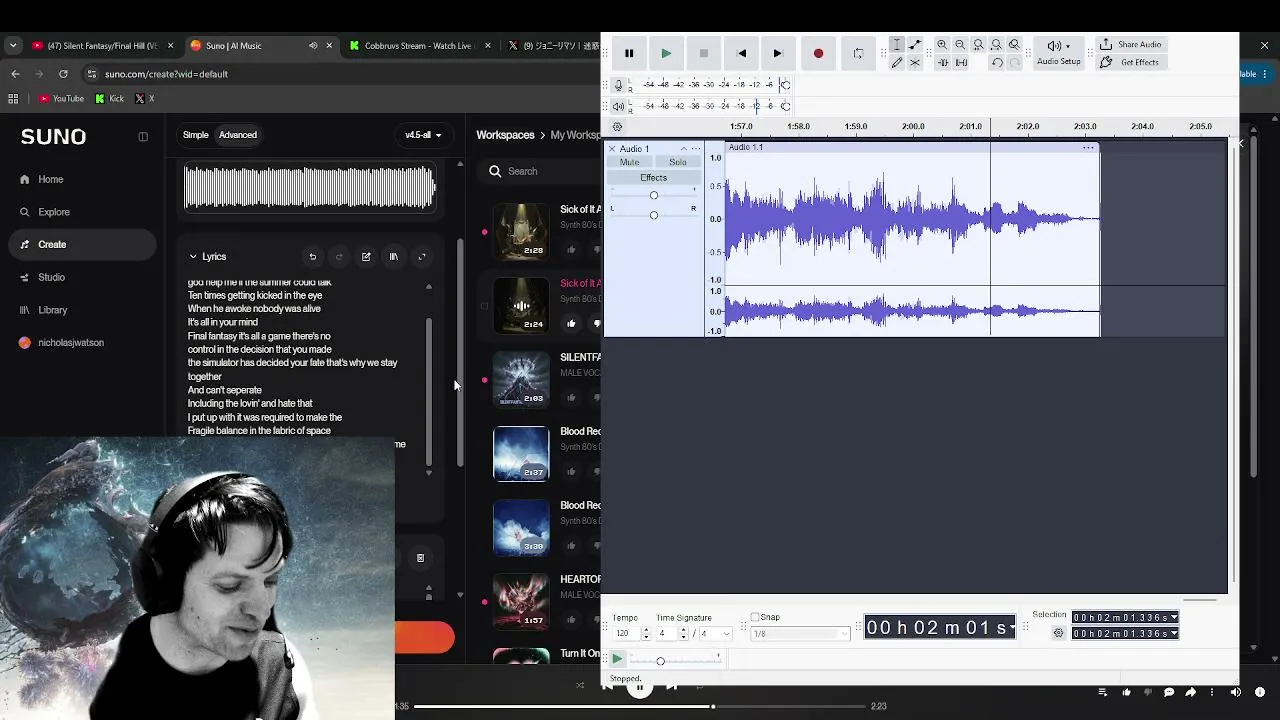Select the Multi-tool in Audacity

pyautogui.click(x=915, y=62)
